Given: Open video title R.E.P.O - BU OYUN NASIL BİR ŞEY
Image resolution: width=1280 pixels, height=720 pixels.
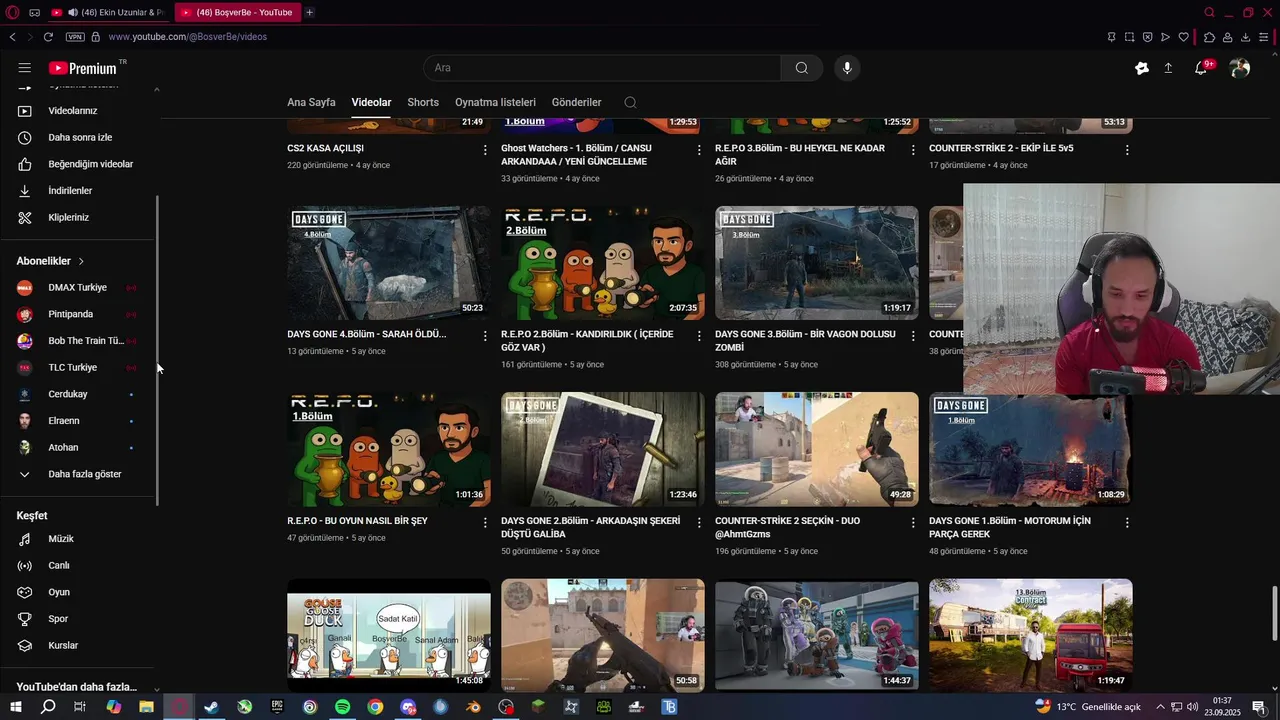Looking at the screenshot, I should (357, 521).
